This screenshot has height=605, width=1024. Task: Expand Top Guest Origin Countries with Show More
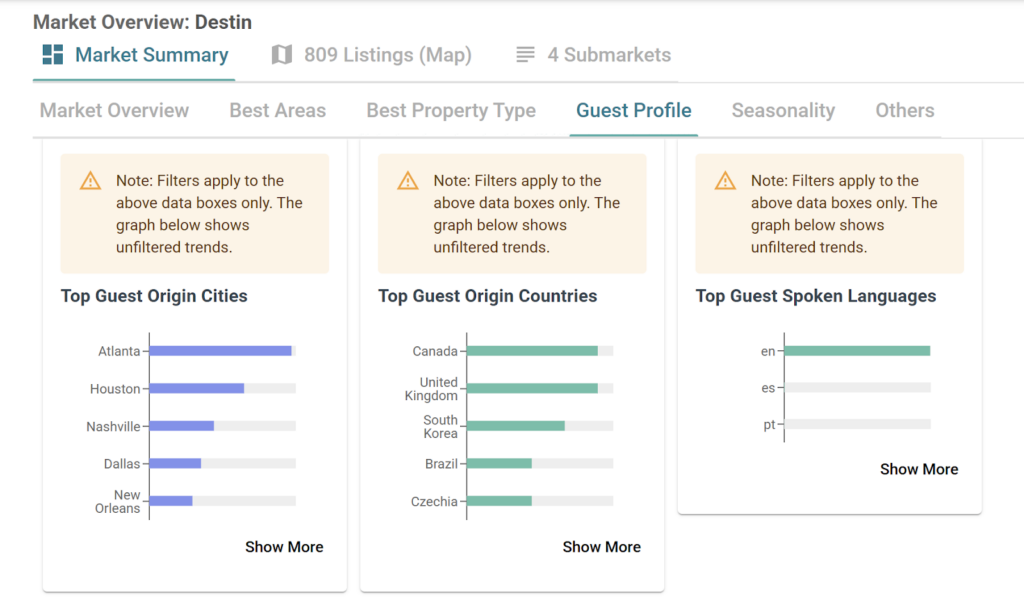pos(601,547)
